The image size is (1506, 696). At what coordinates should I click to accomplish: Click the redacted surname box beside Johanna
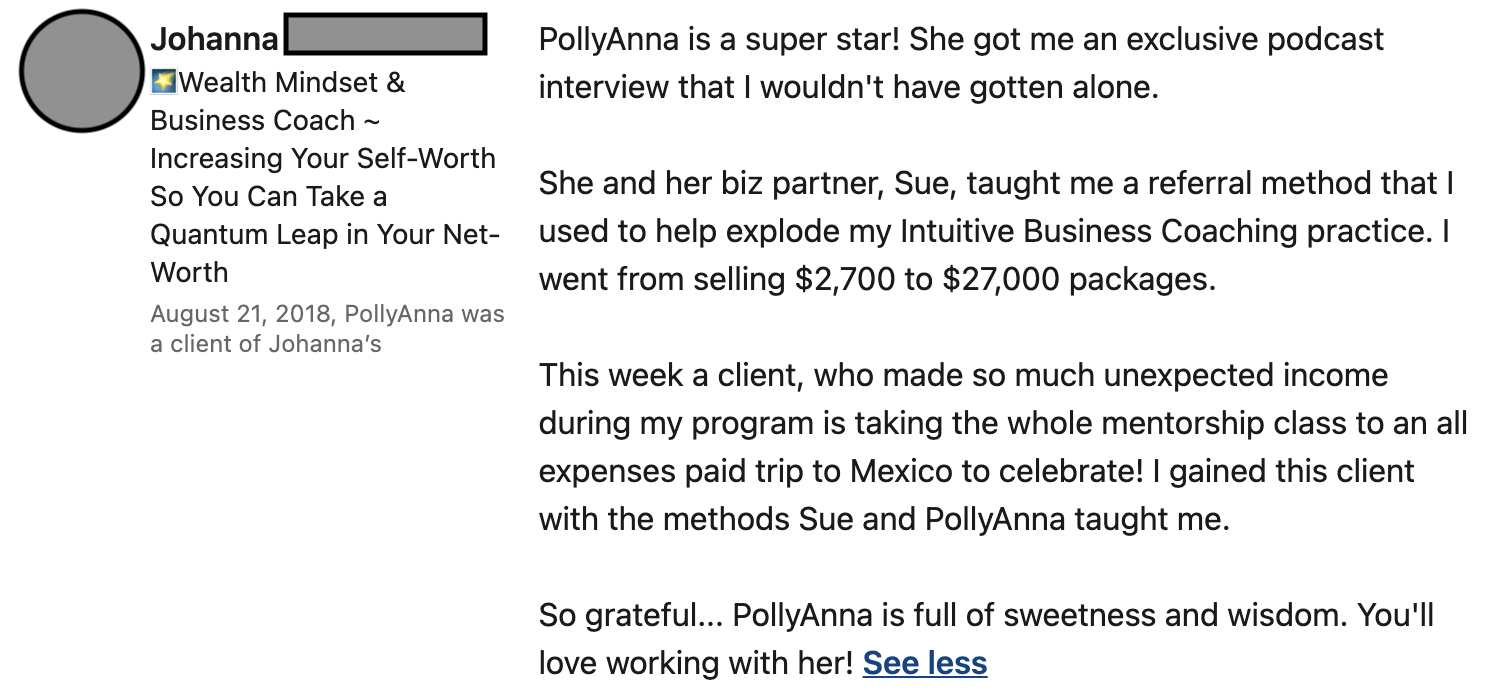[x=385, y=34]
